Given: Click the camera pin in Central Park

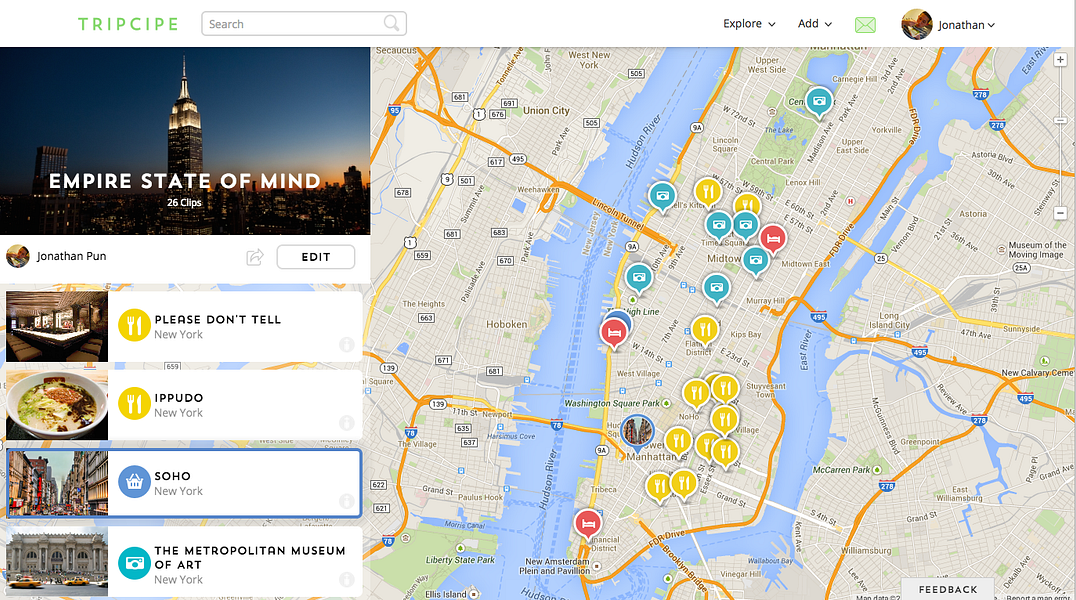Looking at the screenshot, I should click(819, 102).
